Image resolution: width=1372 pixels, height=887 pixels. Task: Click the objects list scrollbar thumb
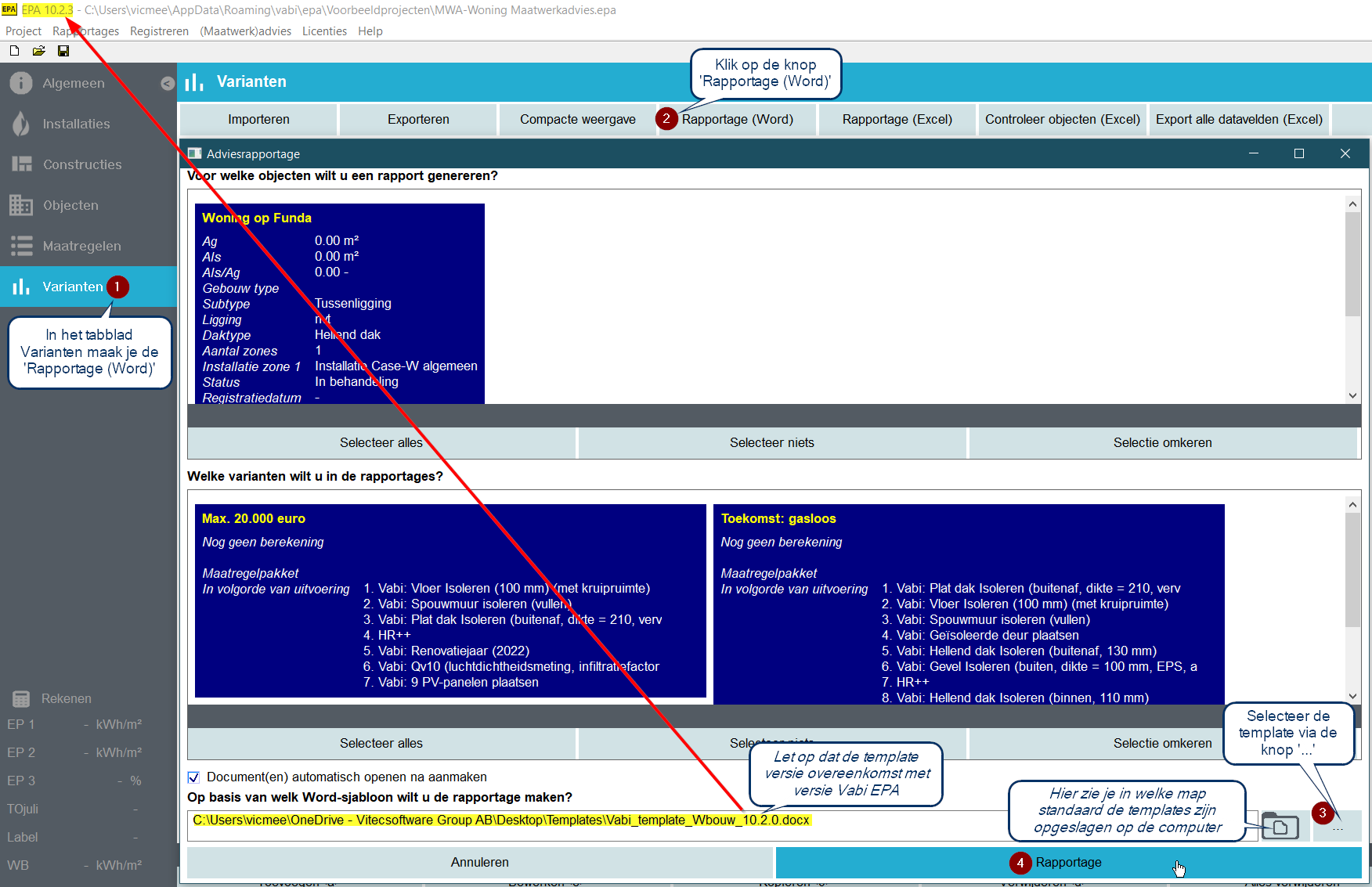[1352, 264]
